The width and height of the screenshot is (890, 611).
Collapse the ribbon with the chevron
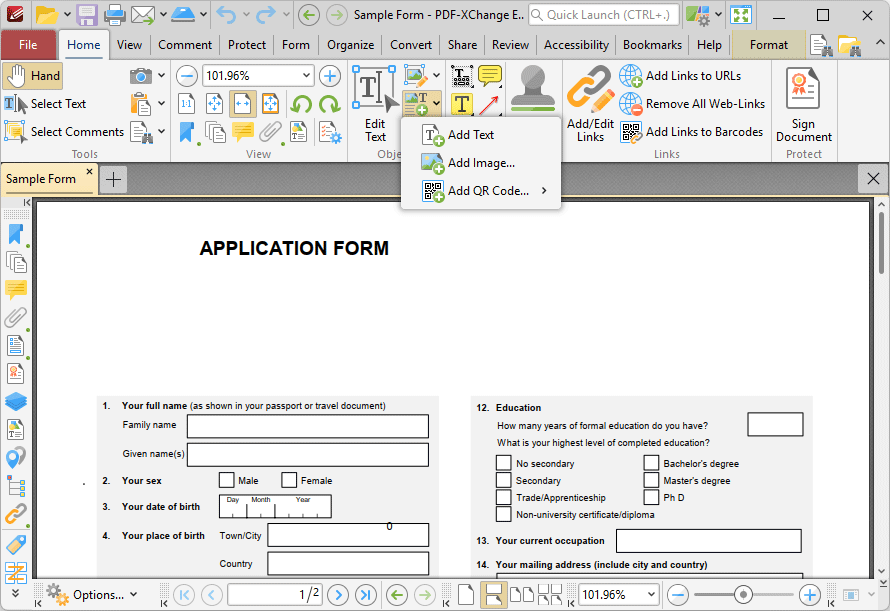coord(879,43)
